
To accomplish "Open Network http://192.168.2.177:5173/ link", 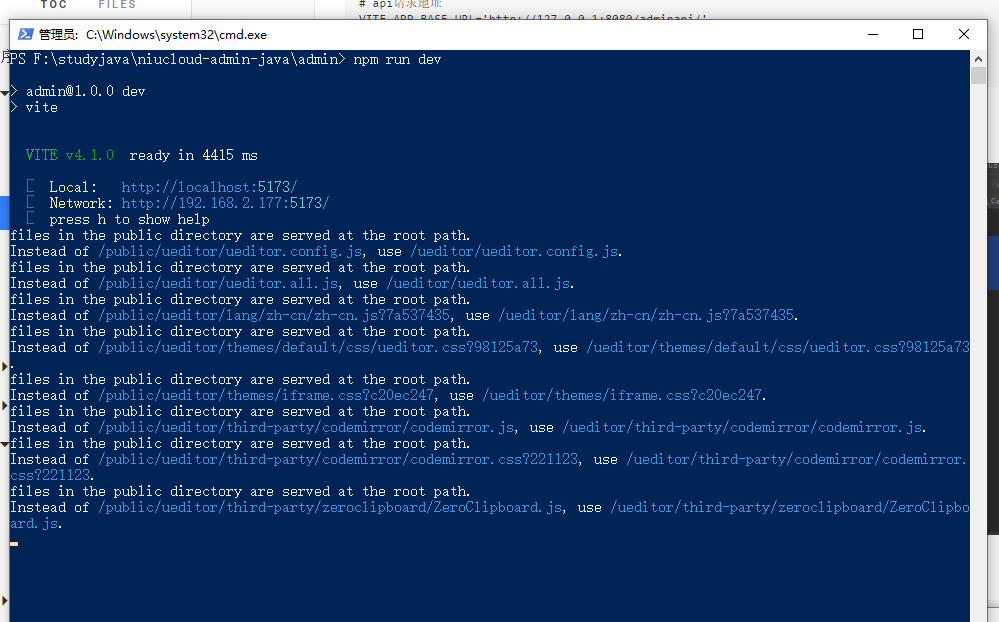I will pyautogui.click(x=225, y=203).
